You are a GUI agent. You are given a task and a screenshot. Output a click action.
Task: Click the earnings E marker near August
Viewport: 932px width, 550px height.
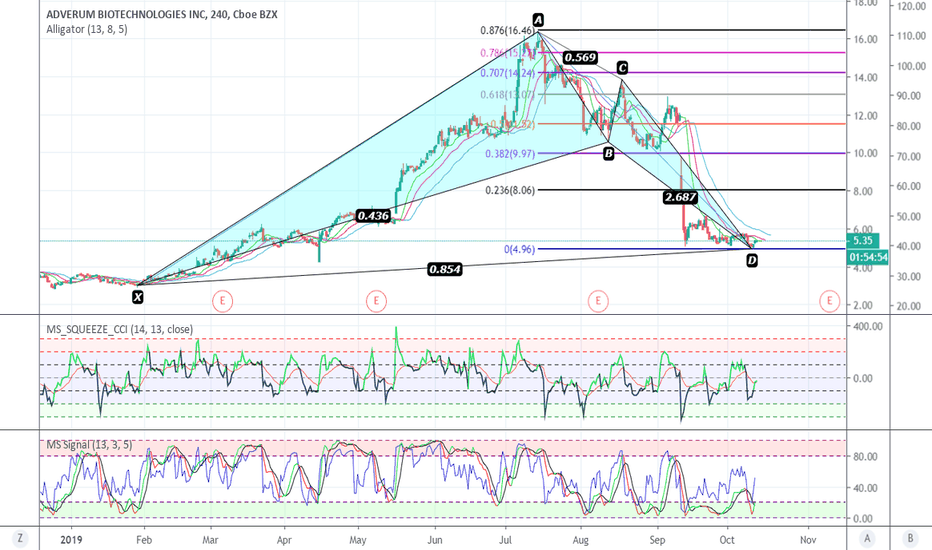[x=598, y=301]
